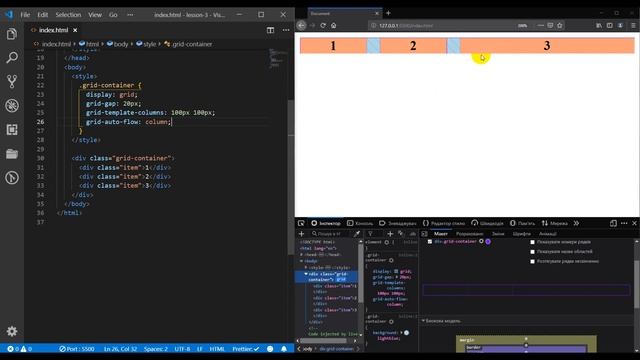Open the lightblue background color swatch
The width and height of the screenshot is (640, 360).
(406, 333)
